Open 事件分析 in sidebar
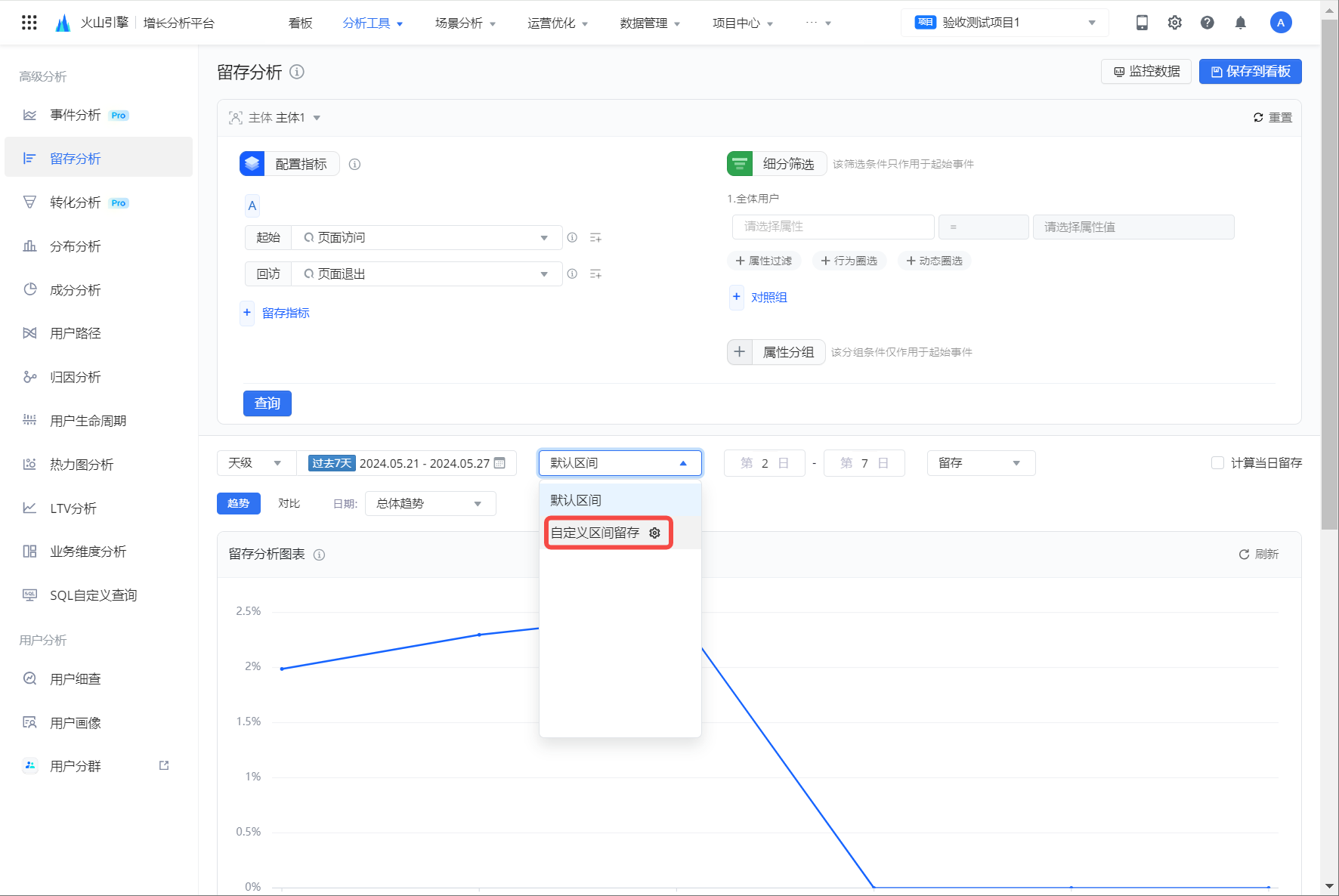 (99, 115)
